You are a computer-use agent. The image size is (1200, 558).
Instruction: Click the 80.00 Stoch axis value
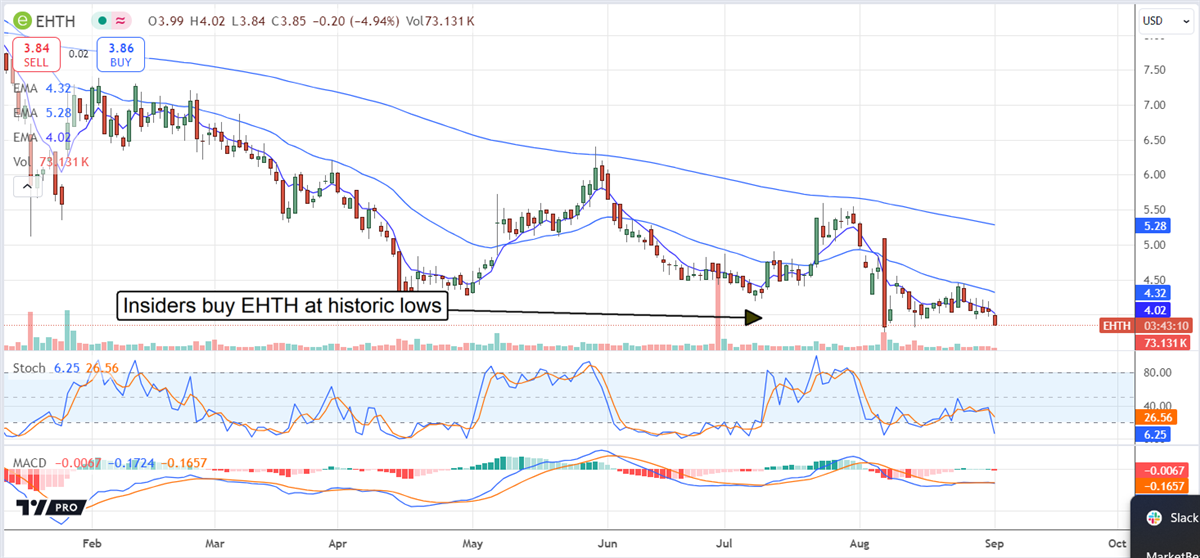point(1159,372)
